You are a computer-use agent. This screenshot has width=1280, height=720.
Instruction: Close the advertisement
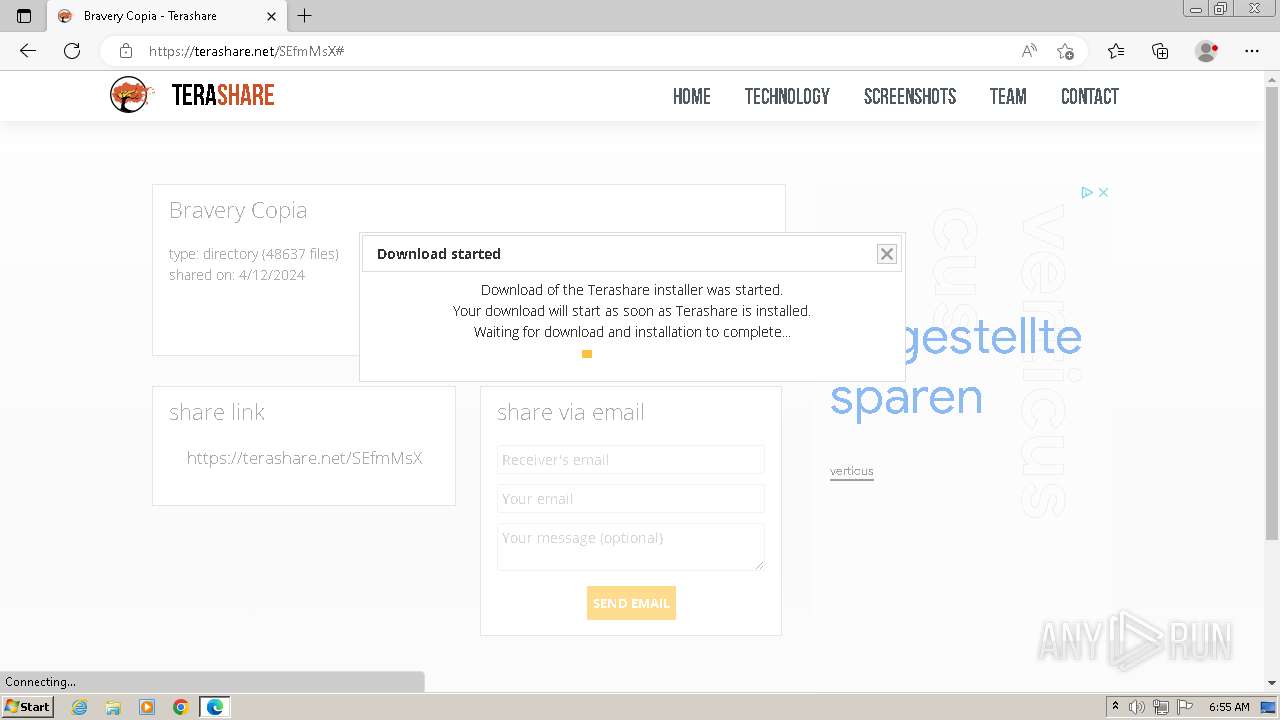[1103, 192]
